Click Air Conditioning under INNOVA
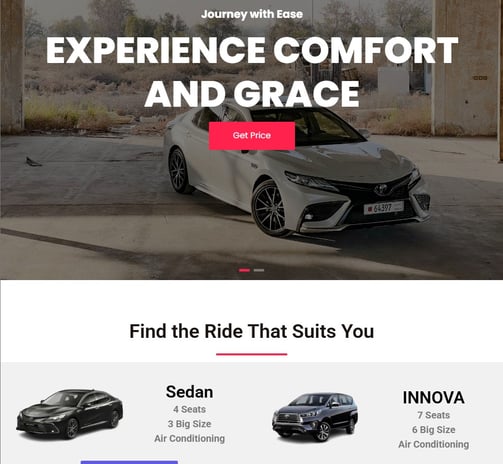The height and width of the screenshot is (464, 503). [x=433, y=444]
